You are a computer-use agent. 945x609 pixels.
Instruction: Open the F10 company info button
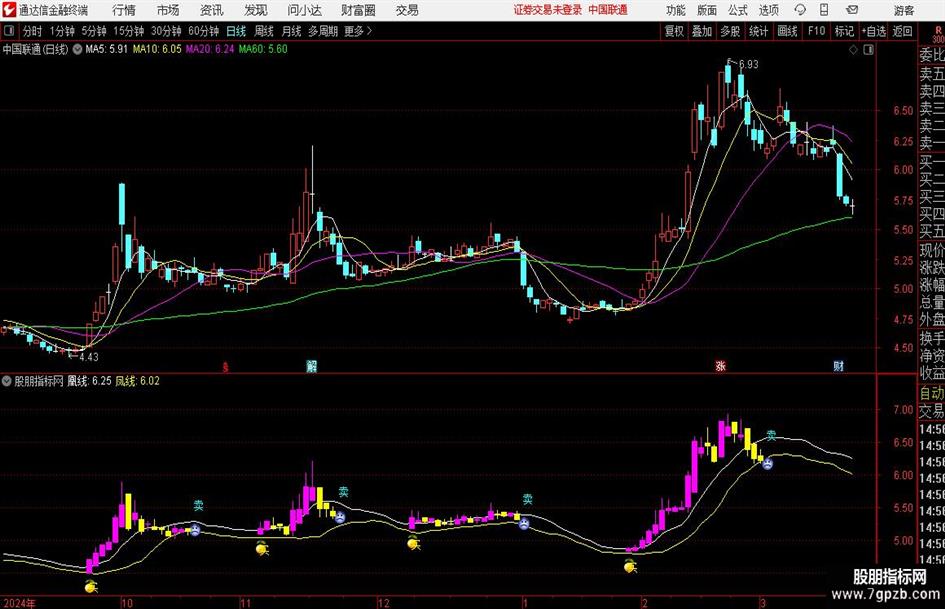click(817, 31)
